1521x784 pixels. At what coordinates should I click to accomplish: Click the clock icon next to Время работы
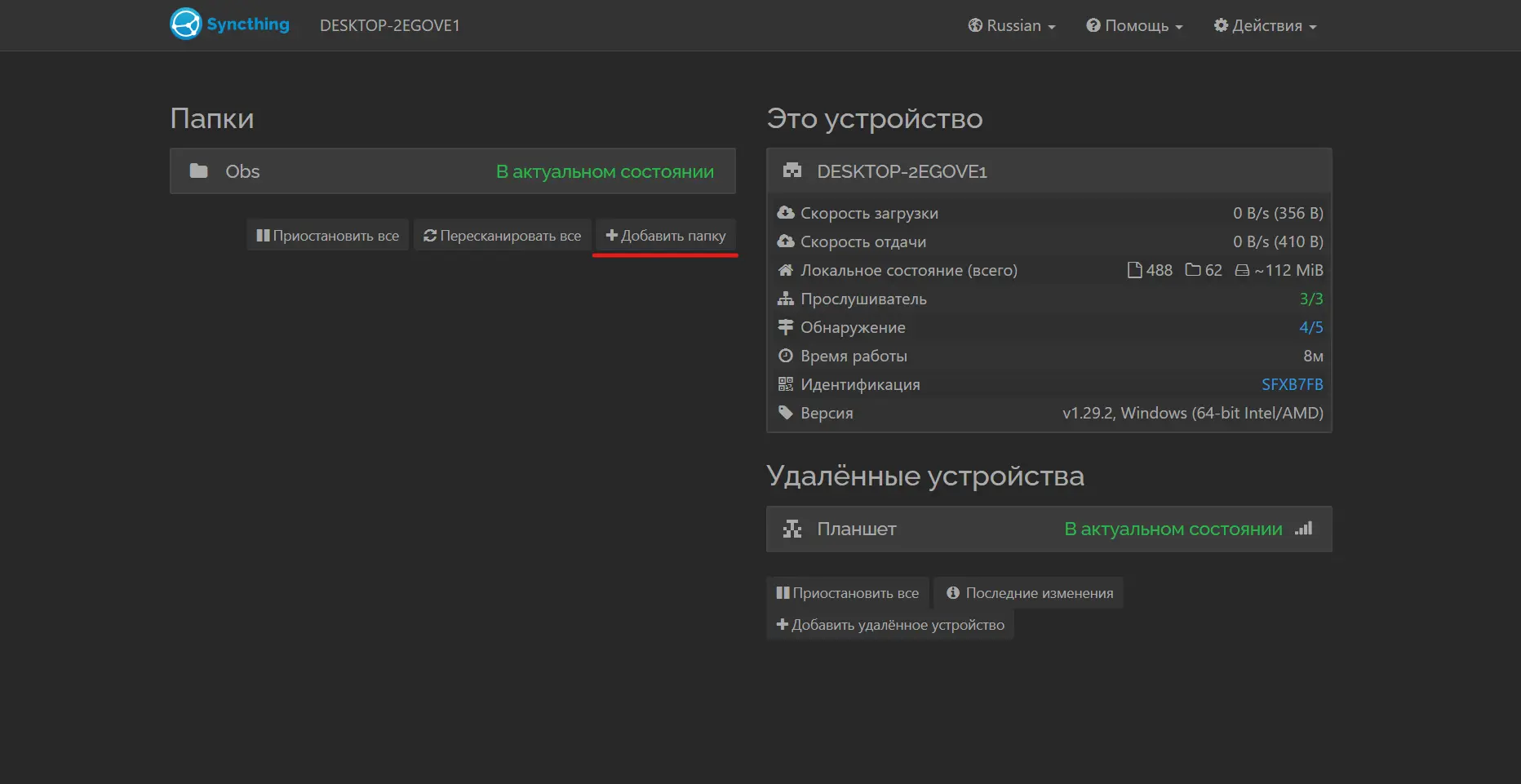coord(786,355)
